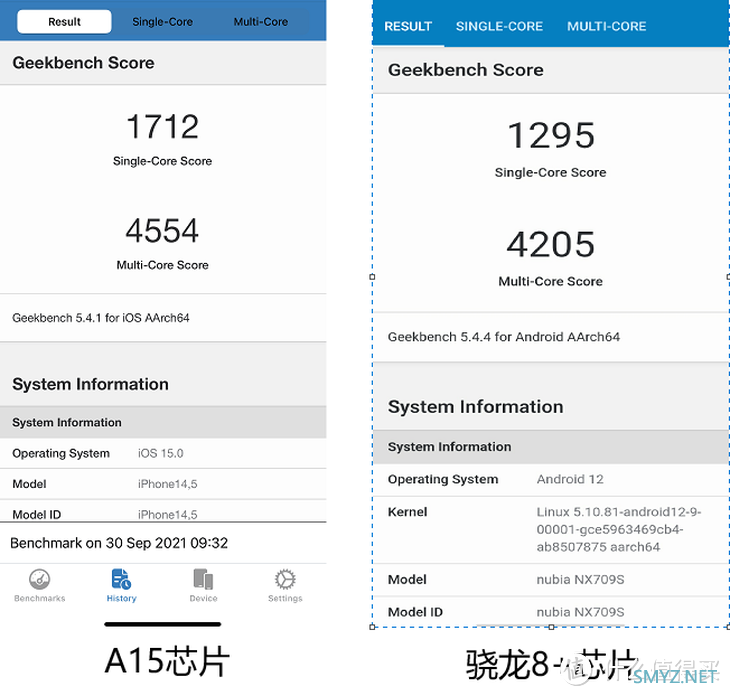
Task: Select the Linux 5.10.81 Kernel value
Action: pyautogui.click(x=619, y=529)
